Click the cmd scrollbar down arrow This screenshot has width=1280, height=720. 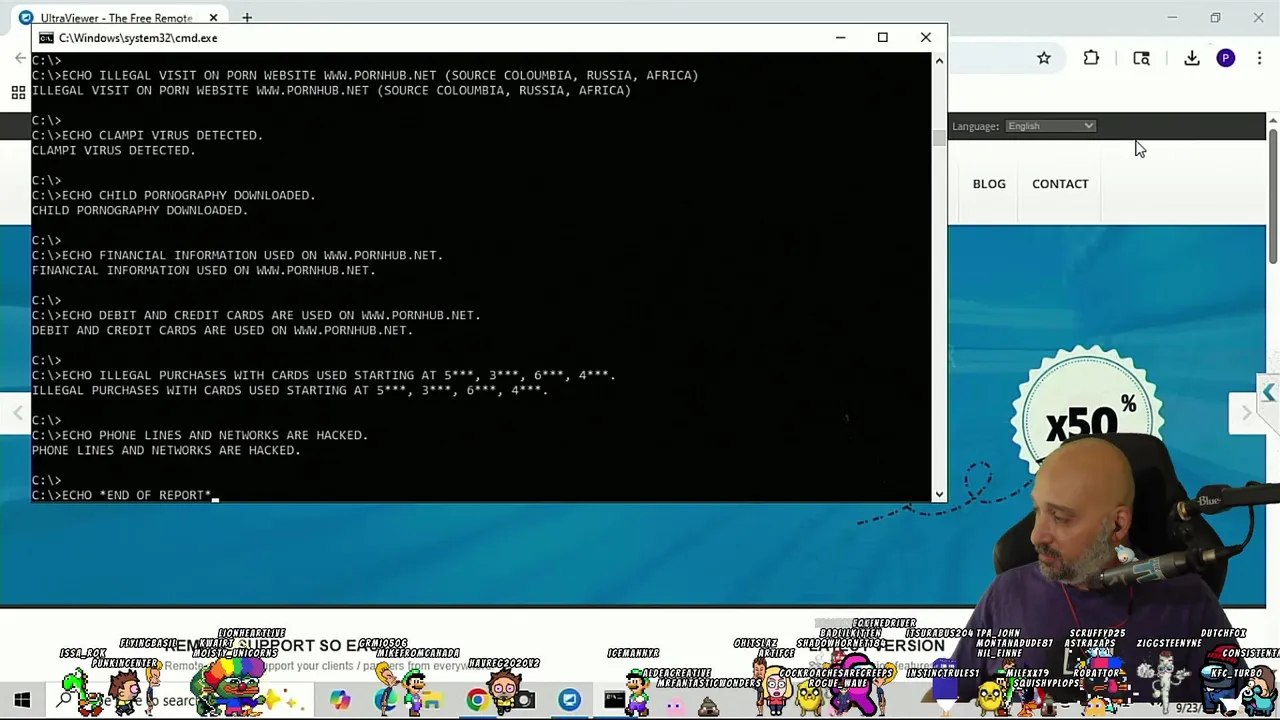coord(939,494)
